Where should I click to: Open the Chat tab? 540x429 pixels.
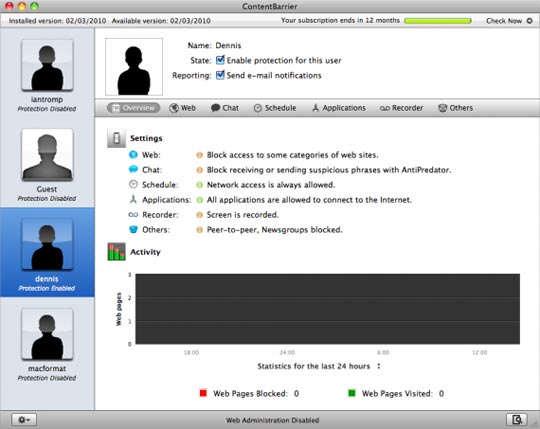pos(225,108)
